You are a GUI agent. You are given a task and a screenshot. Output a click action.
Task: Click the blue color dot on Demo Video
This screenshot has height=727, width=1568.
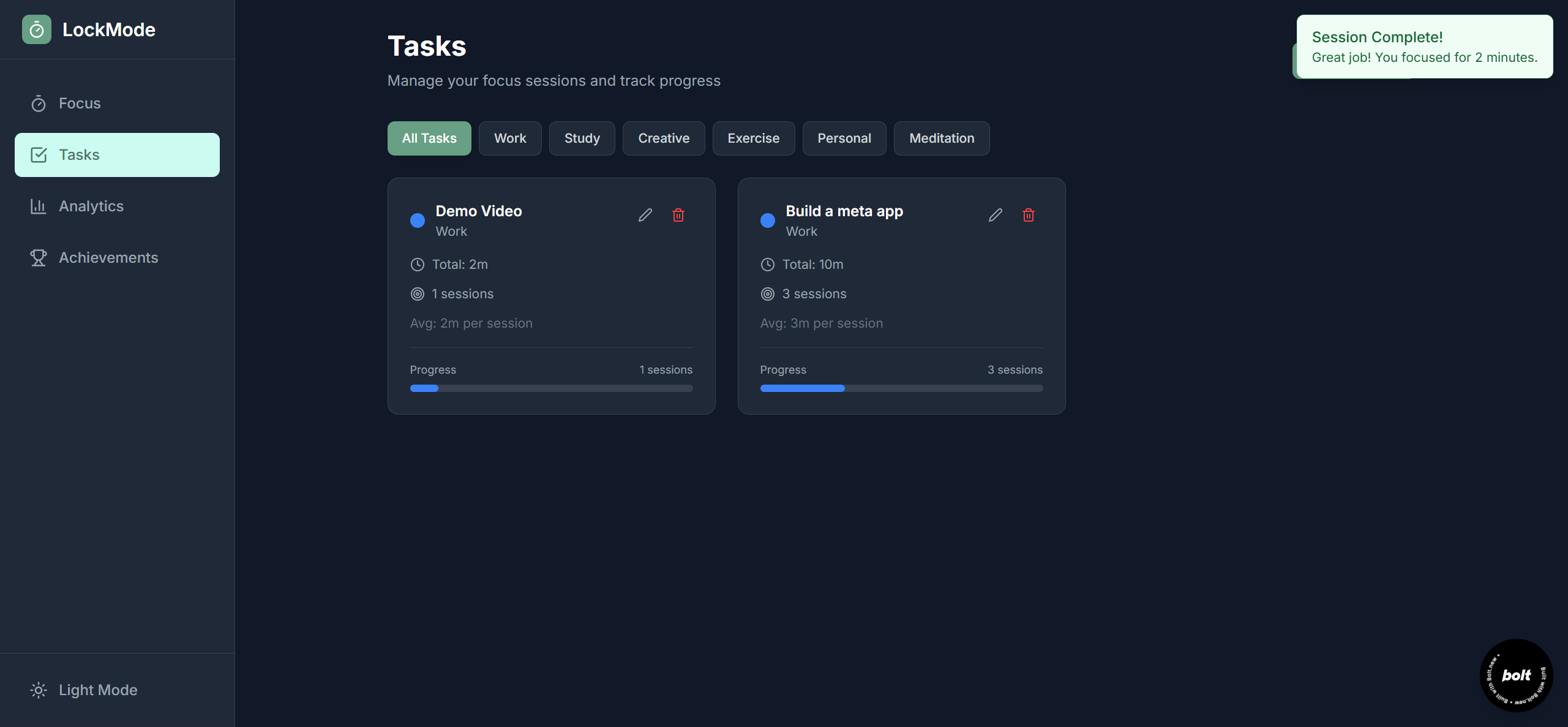[x=418, y=220]
